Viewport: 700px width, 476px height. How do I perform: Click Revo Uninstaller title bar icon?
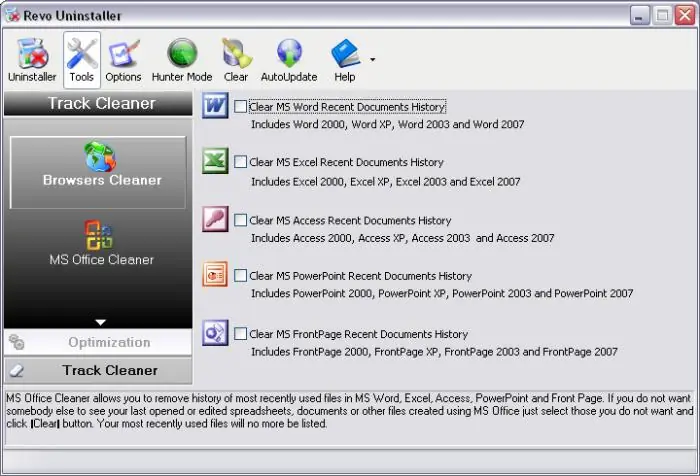12,15
